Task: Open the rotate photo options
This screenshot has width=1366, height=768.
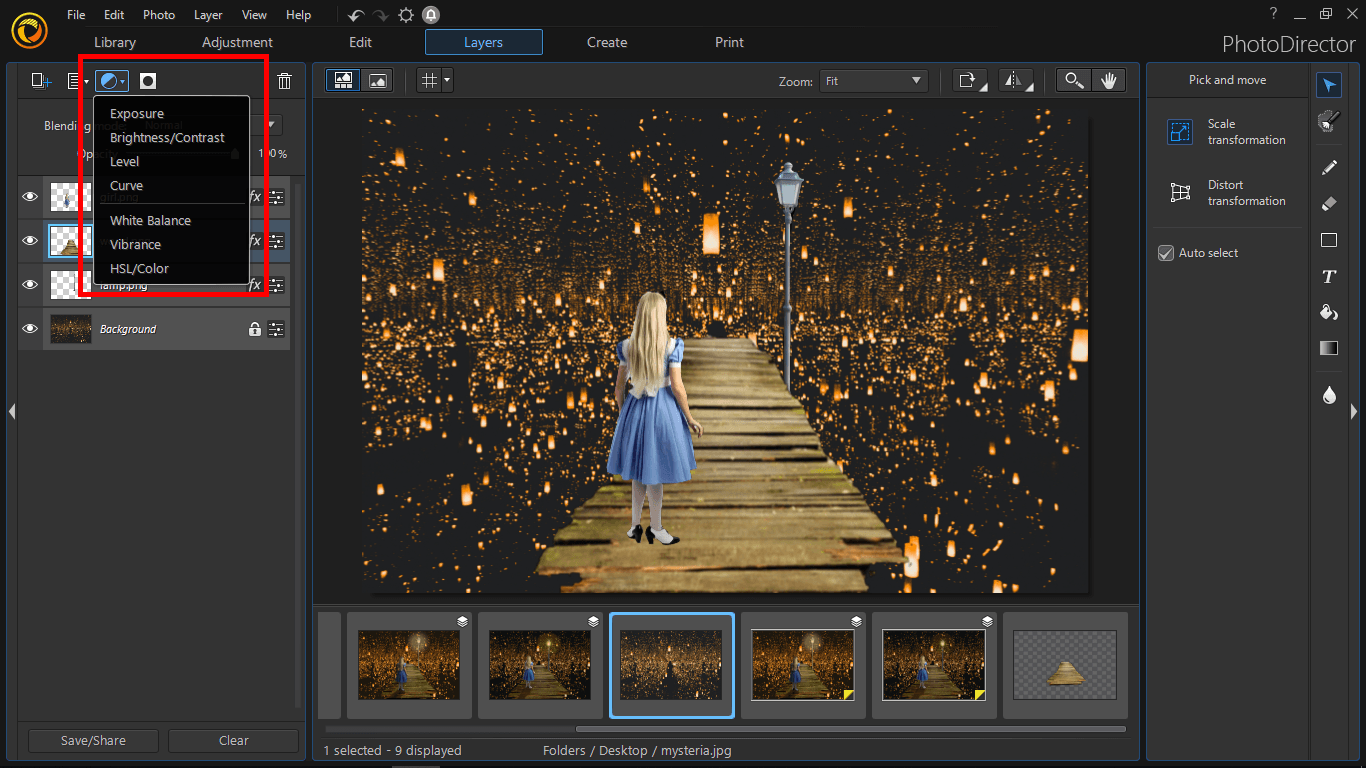Action: (970, 81)
